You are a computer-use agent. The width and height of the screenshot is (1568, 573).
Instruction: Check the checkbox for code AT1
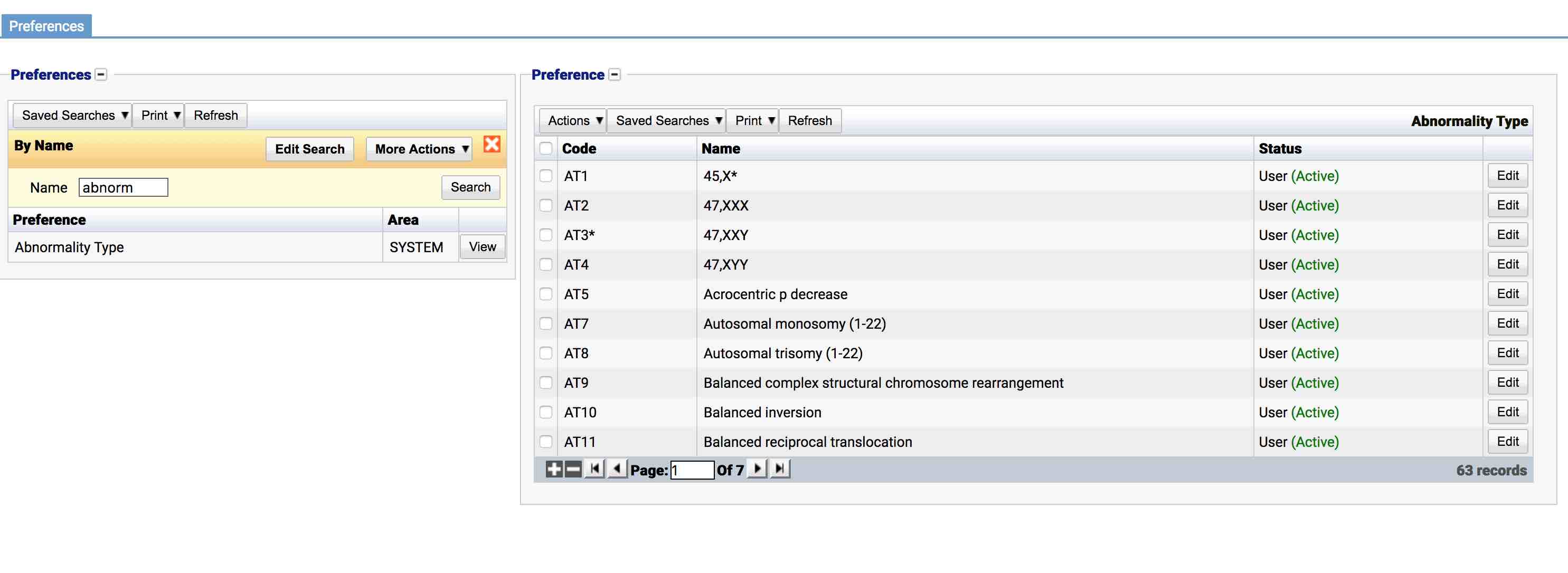pos(545,176)
